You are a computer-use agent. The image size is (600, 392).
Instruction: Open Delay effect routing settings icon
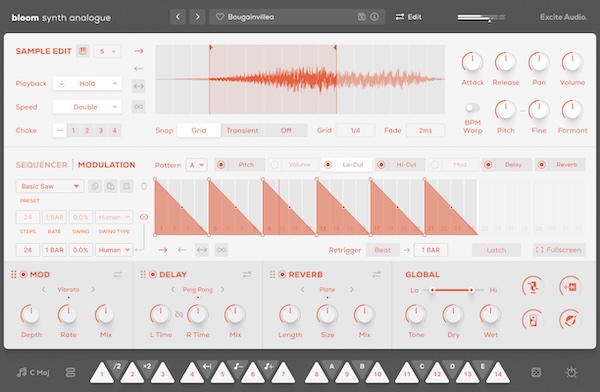point(247,274)
